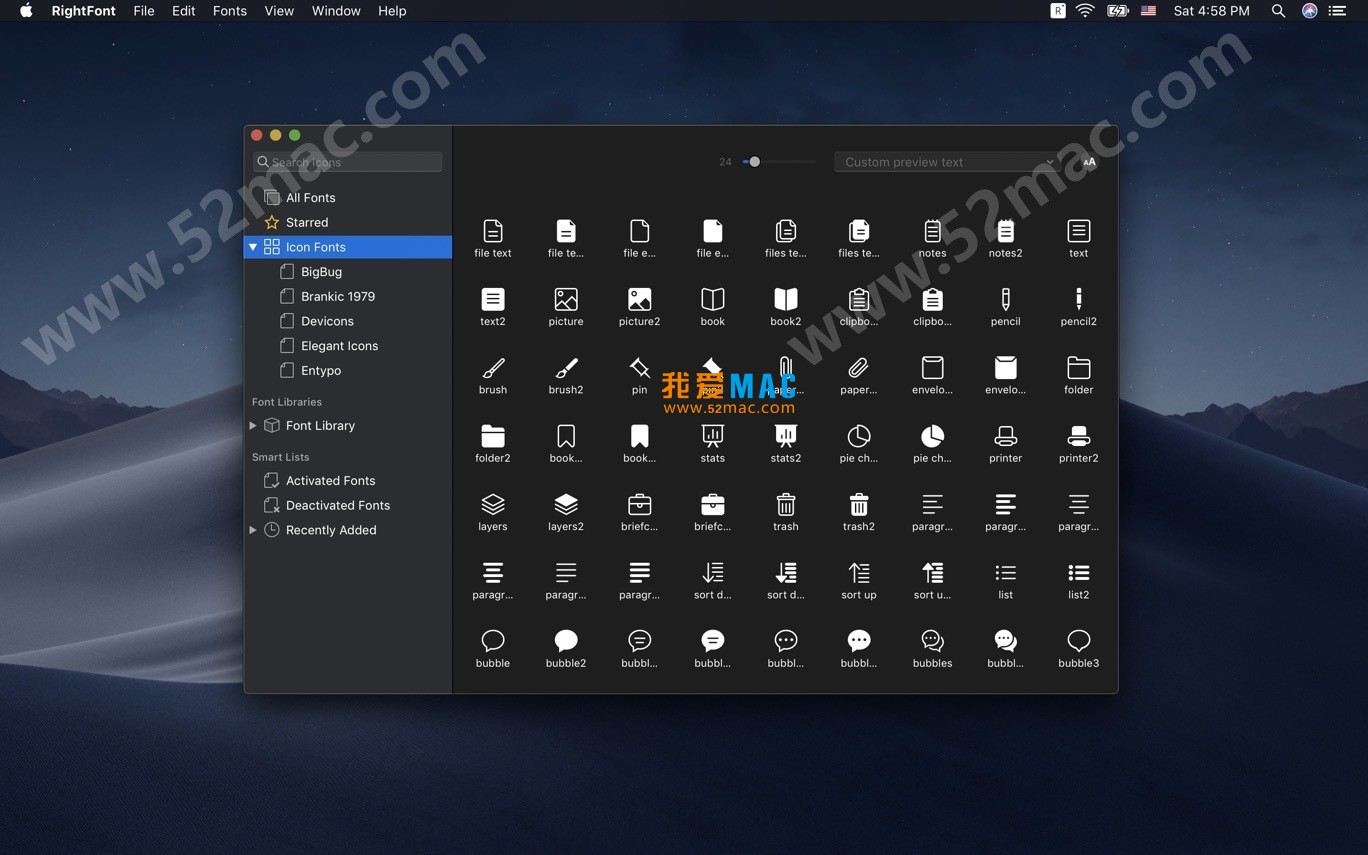Viewport: 1368px width, 855px height.
Task: Open the View menu
Action: pos(279,11)
